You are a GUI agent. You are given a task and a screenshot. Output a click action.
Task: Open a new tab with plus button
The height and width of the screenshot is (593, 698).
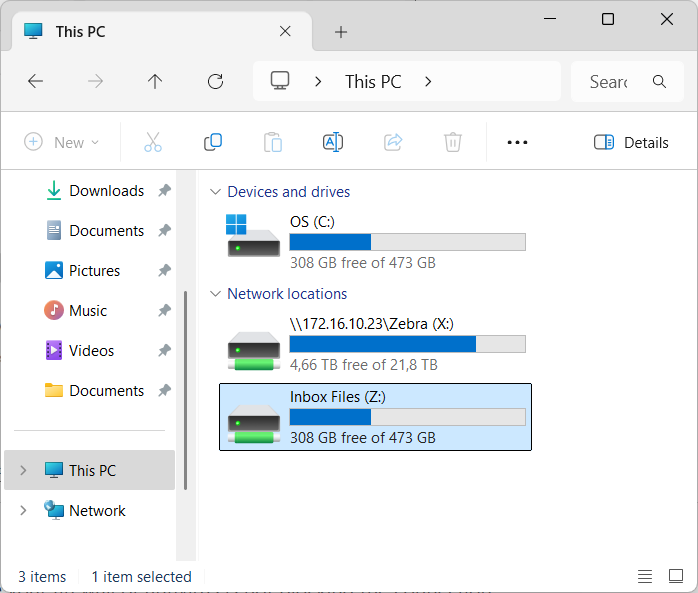point(341,32)
